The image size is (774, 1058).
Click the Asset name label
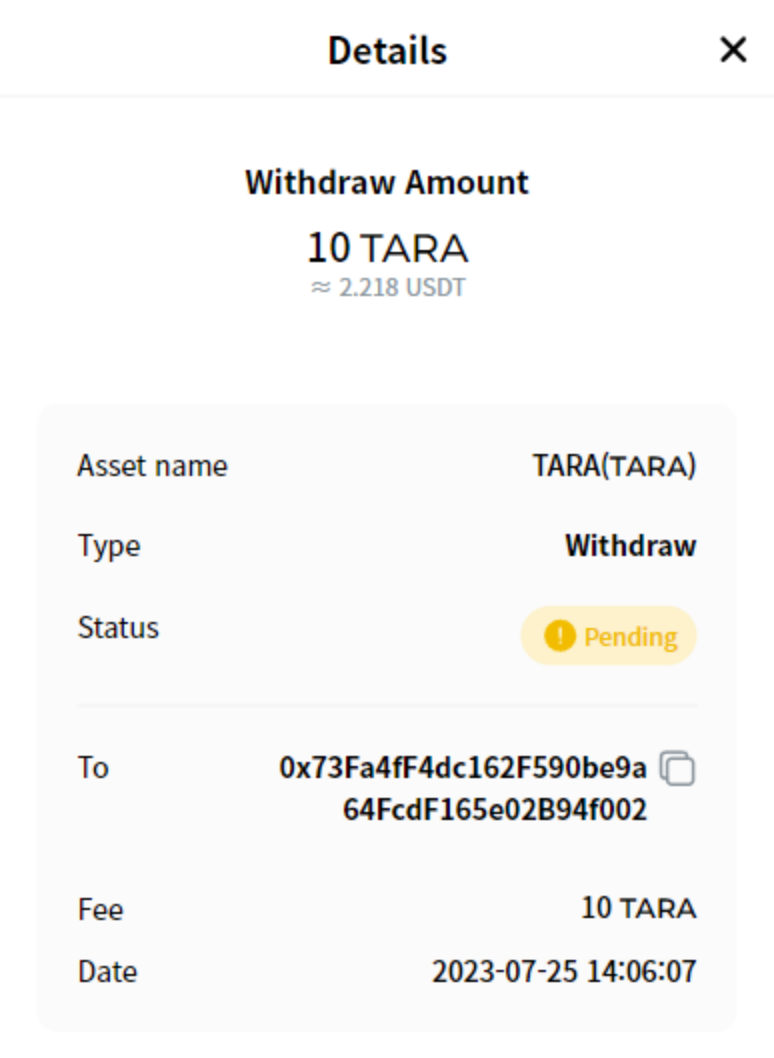[x=152, y=466]
